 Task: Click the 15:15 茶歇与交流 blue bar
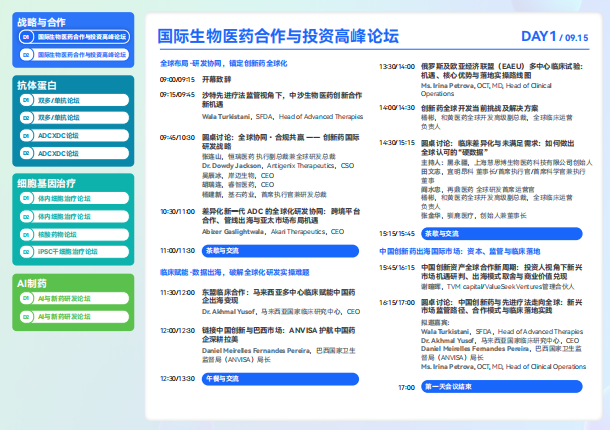(x=501, y=233)
